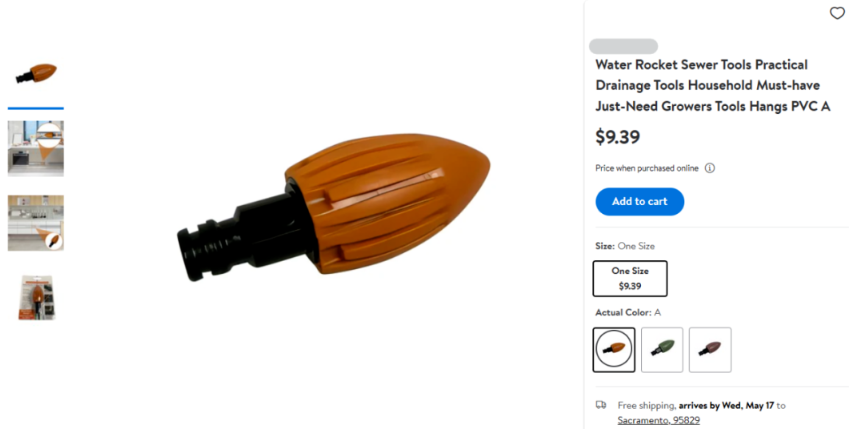Open the Sacramento, 95829 location link
Image resolution: width=851 pixels, height=435 pixels.
pos(658,420)
